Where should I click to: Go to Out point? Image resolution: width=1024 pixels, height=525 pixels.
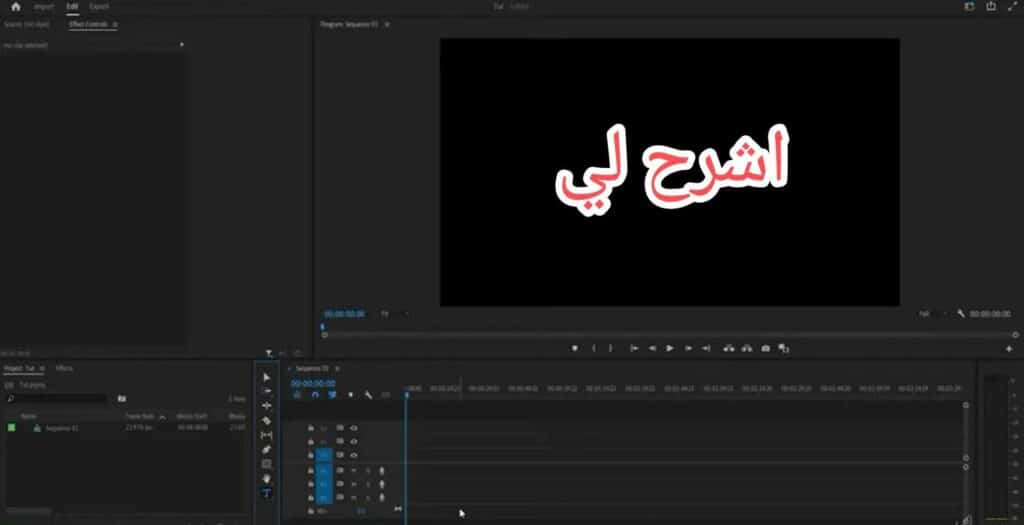pos(706,349)
